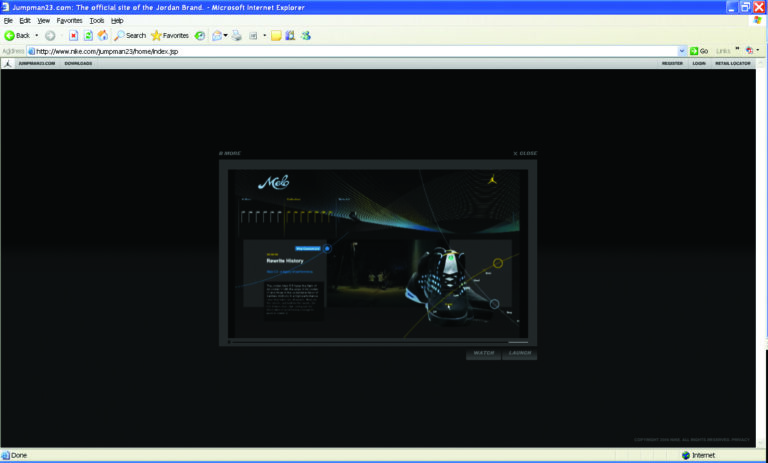Click the WATCH button below the panel
This screenshot has height=463, width=768.
point(483,353)
